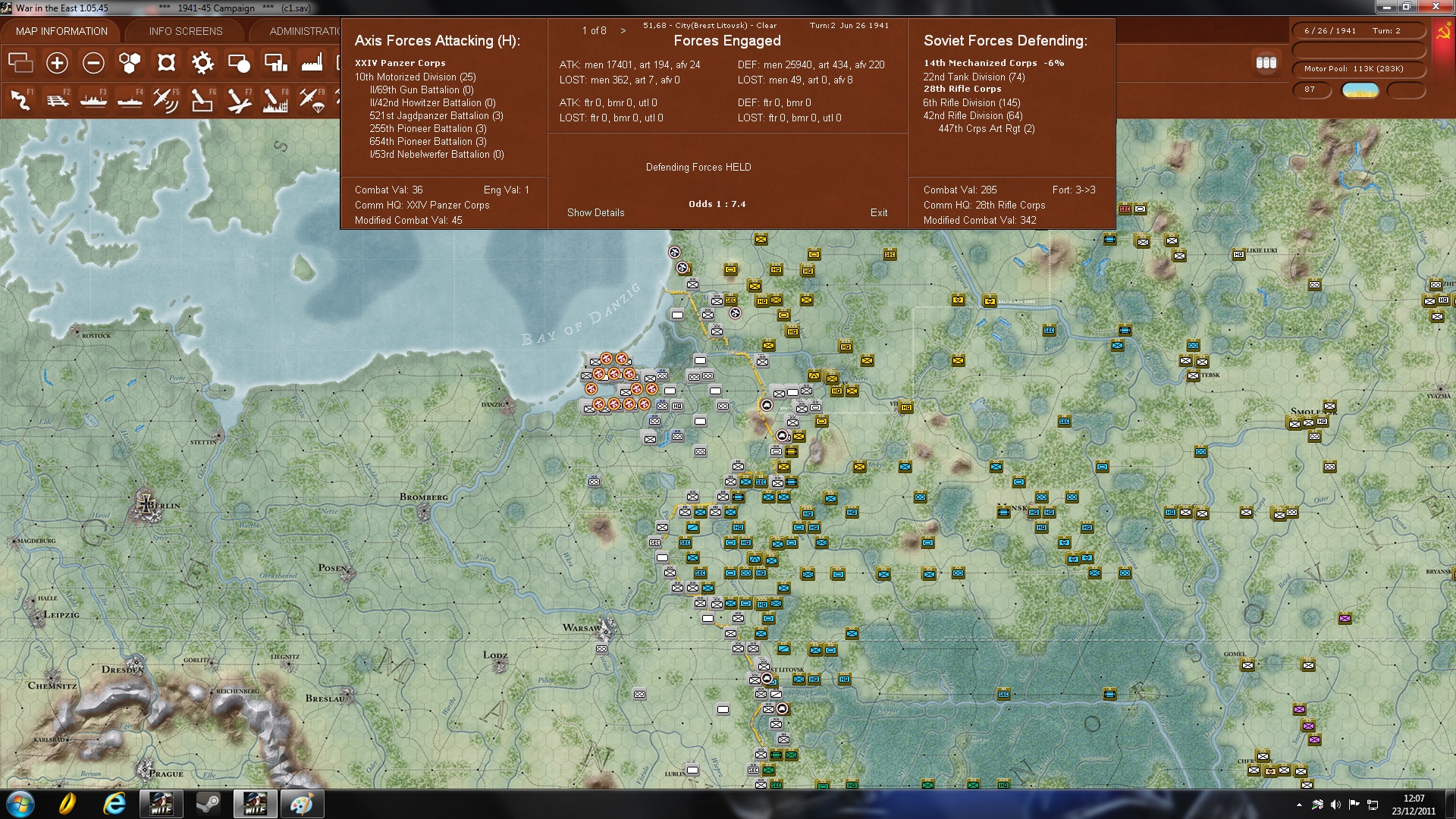
Task: Select the F8 bomb city mode icon
Action: [x=275, y=99]
